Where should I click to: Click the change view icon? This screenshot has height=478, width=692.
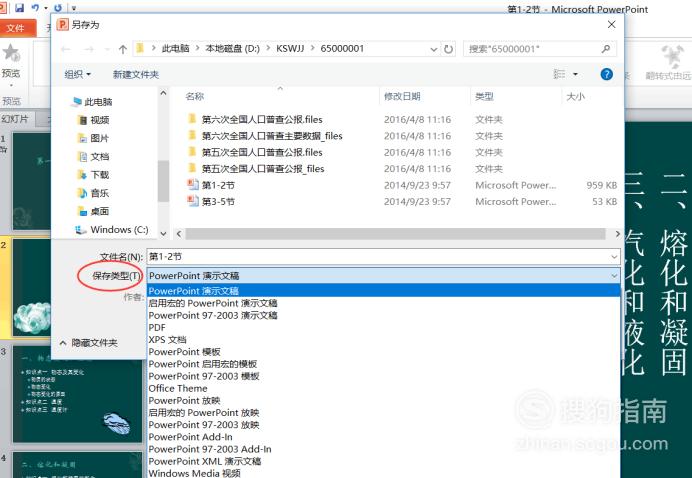(x=559, y=74)
